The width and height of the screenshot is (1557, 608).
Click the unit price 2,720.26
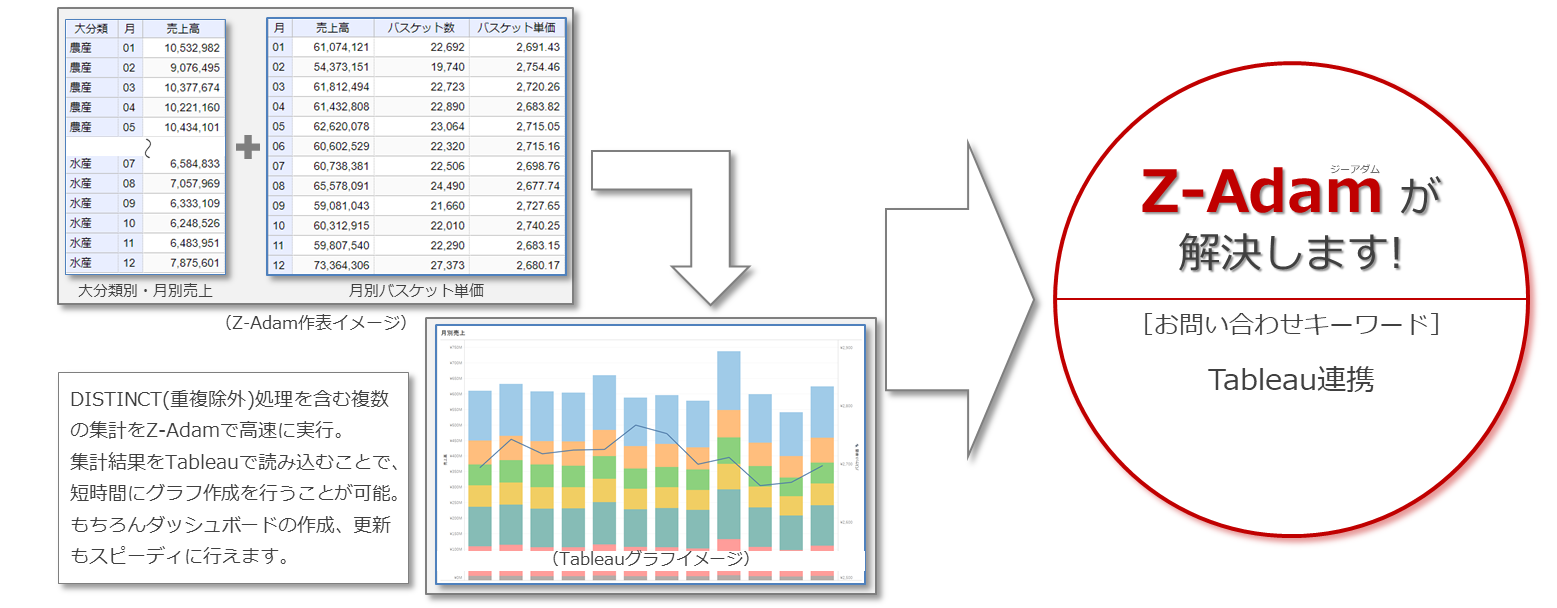pos(539,87)
